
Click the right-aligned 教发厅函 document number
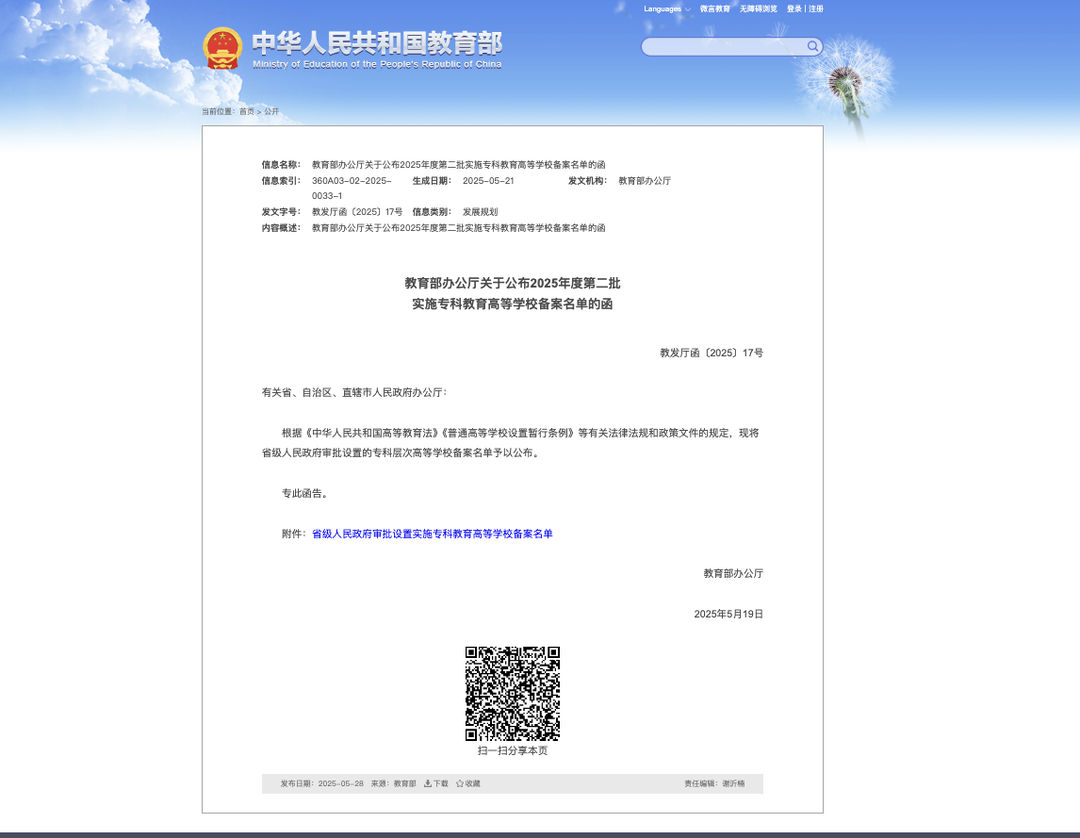(711, 353)
